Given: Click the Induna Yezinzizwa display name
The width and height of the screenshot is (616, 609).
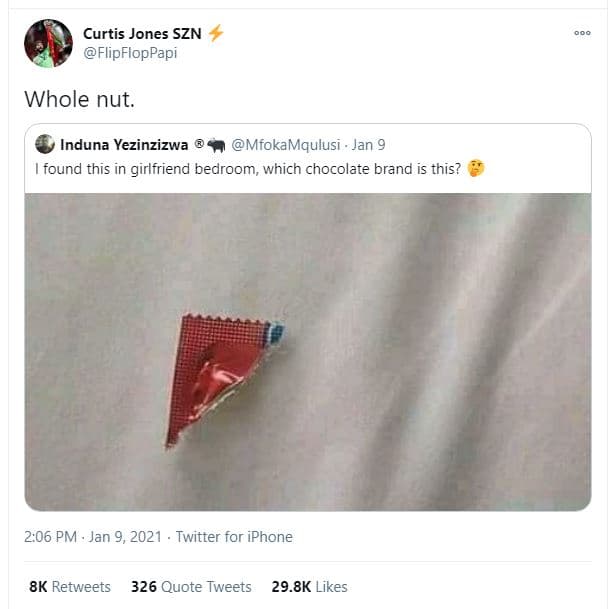Looking at the screenshot, I should [125, 144].
